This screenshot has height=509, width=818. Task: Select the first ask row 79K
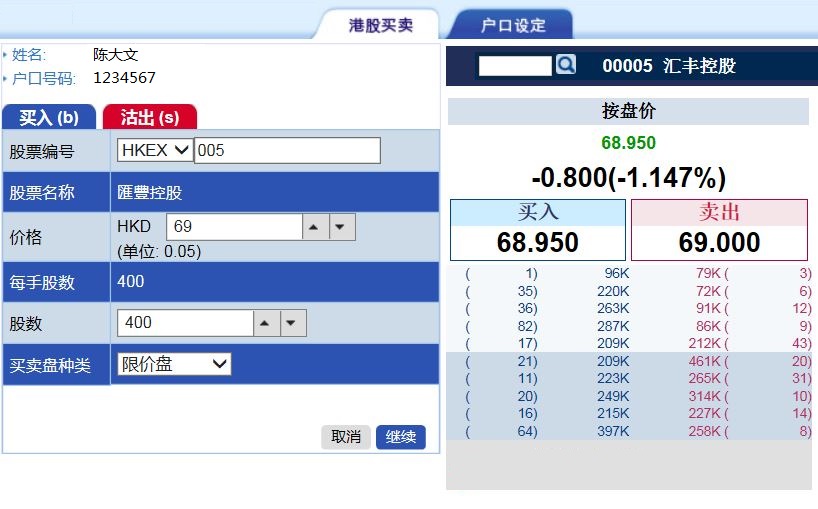point(709,272)
